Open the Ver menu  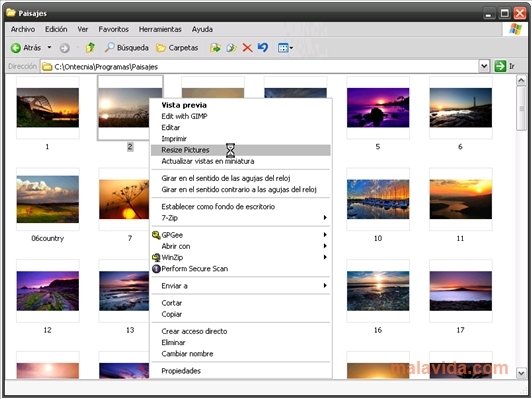click(83, 30)
